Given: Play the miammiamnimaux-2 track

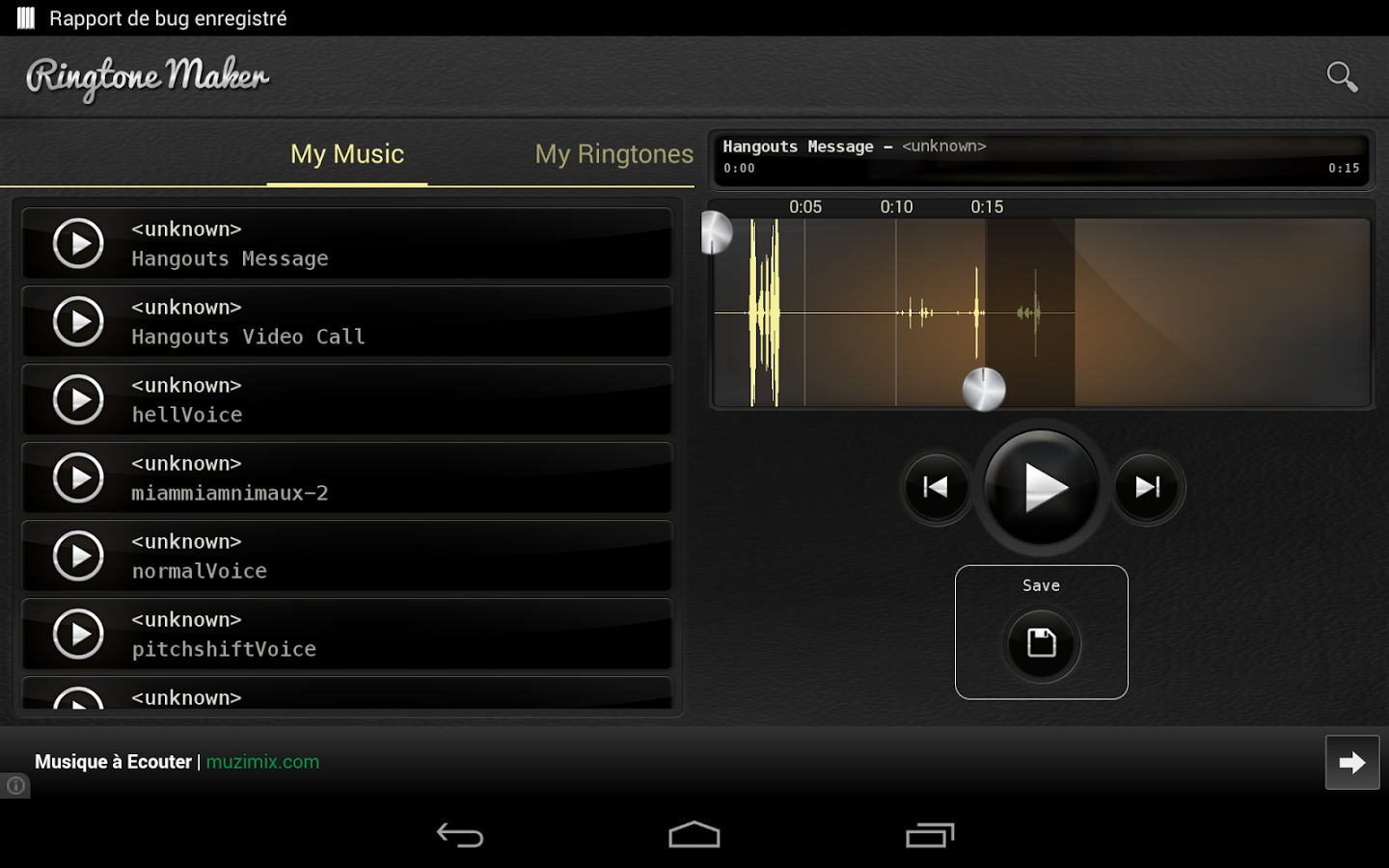Looking at the screenshot, I should coord(78,477).
